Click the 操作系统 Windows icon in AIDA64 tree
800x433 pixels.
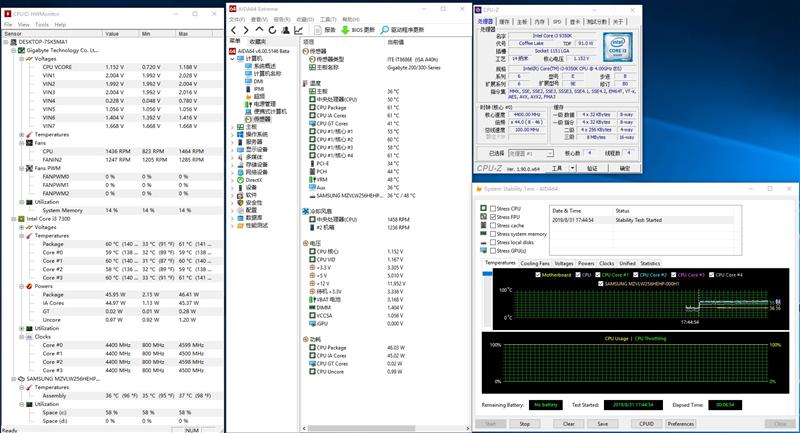(240, 134)
